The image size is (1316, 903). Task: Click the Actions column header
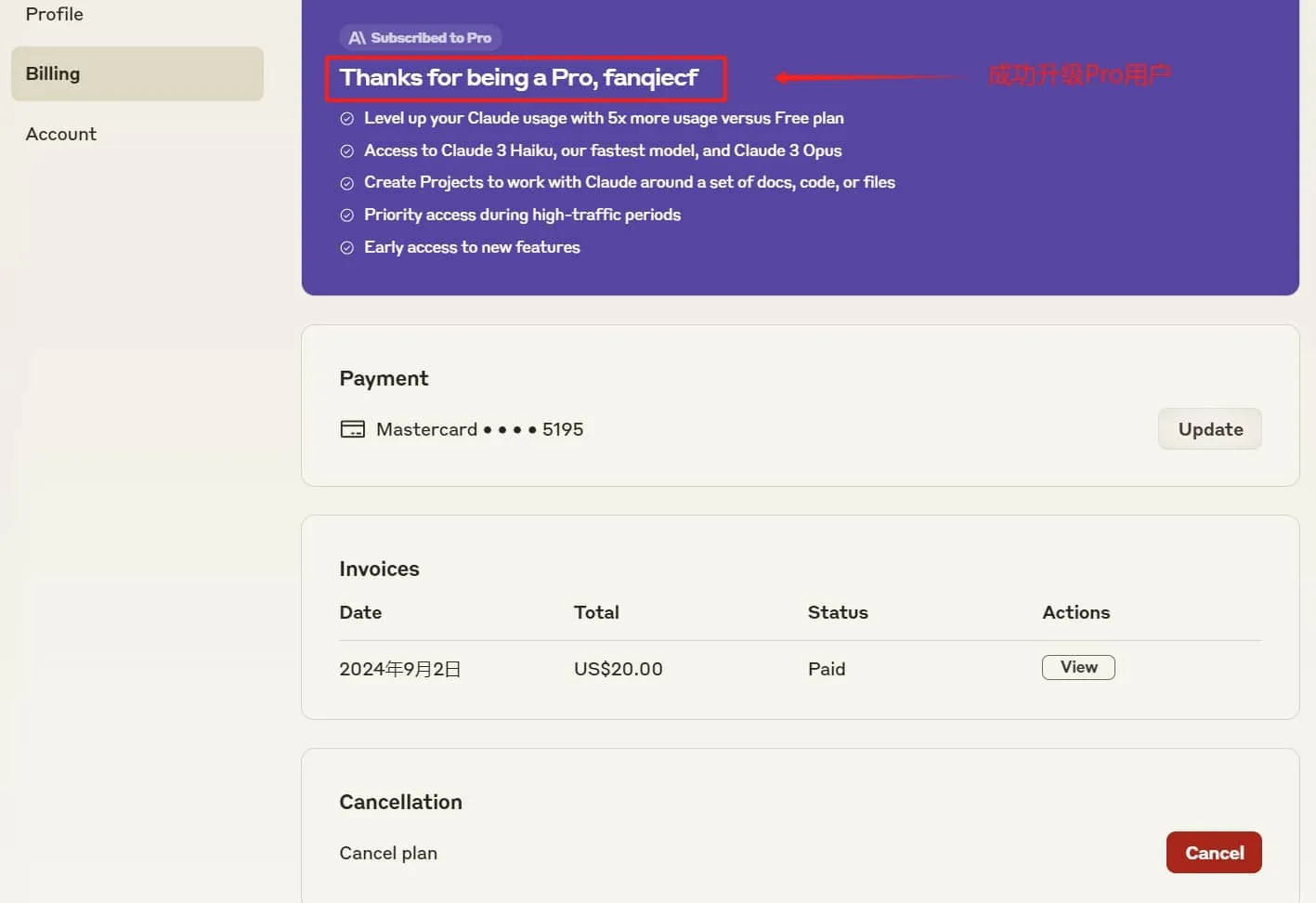pyautogui.click(x=1075, y=612)
